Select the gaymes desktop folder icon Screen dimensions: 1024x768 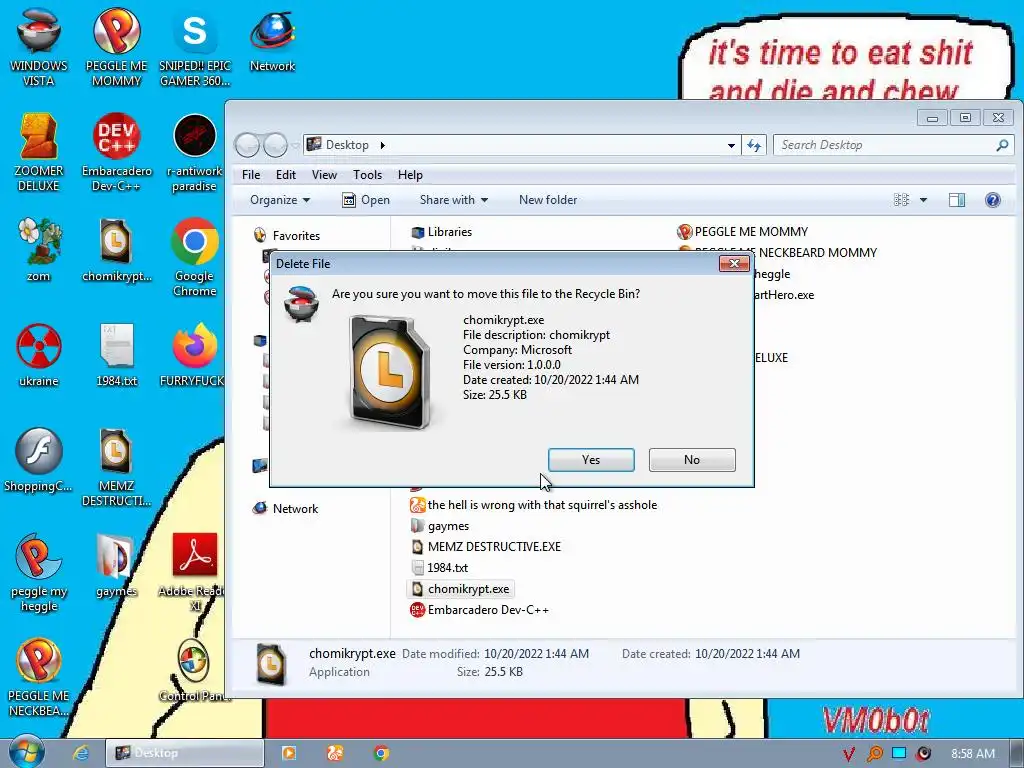tap(116, 566)
